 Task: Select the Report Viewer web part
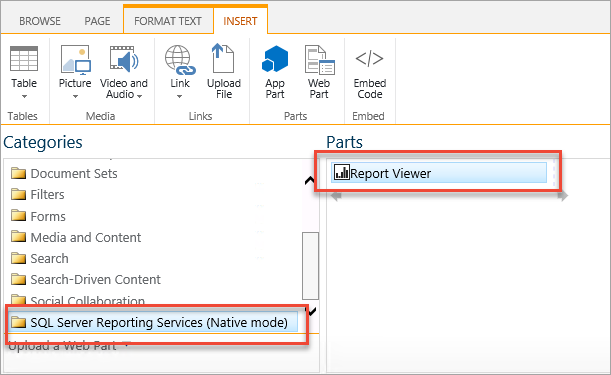point(439,173)
